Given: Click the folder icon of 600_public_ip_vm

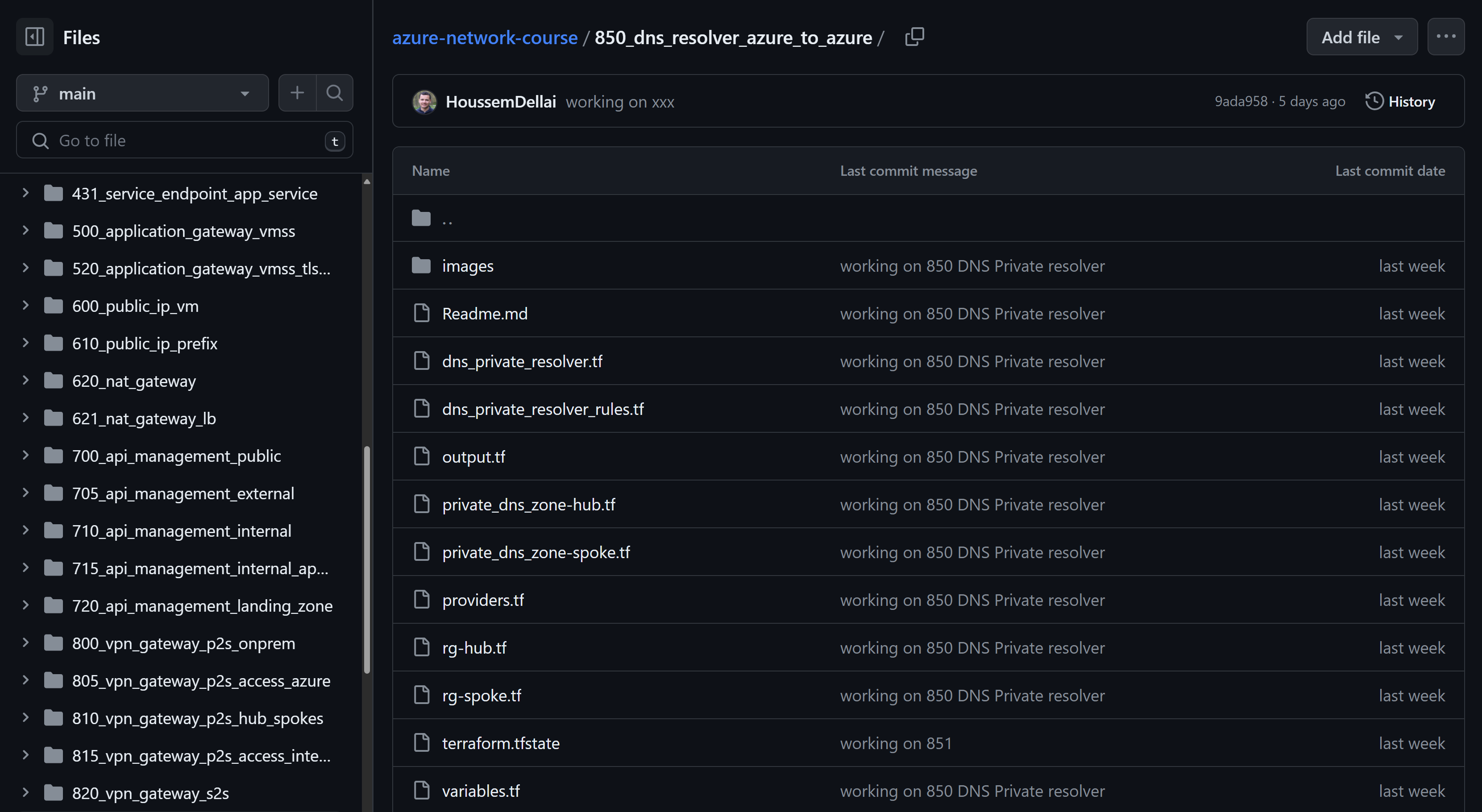Looking at the screenshot, I should point(54,305).
